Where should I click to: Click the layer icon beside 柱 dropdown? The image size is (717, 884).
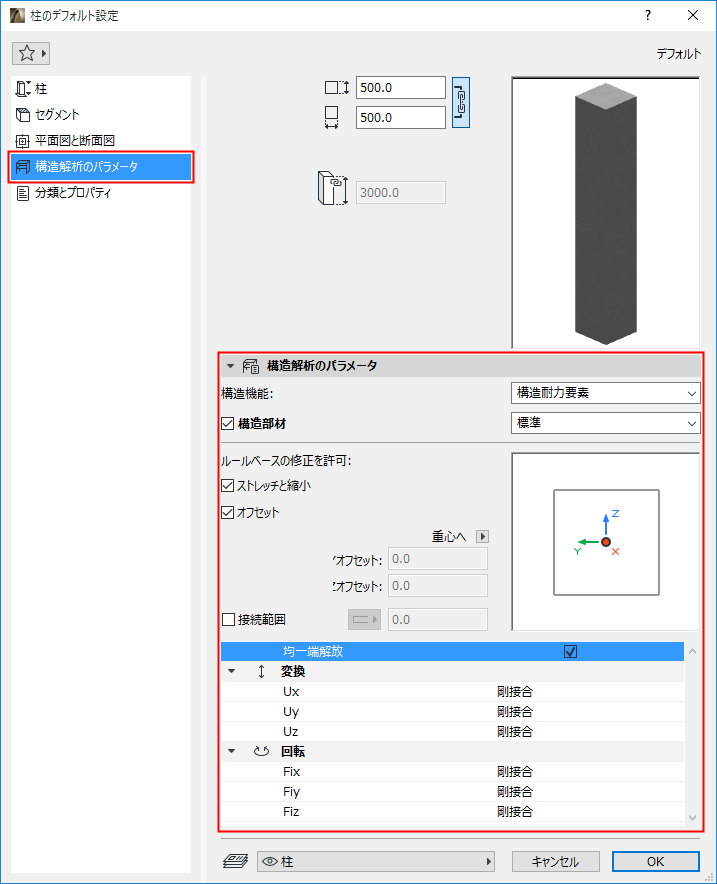click(x=236, y=861)
